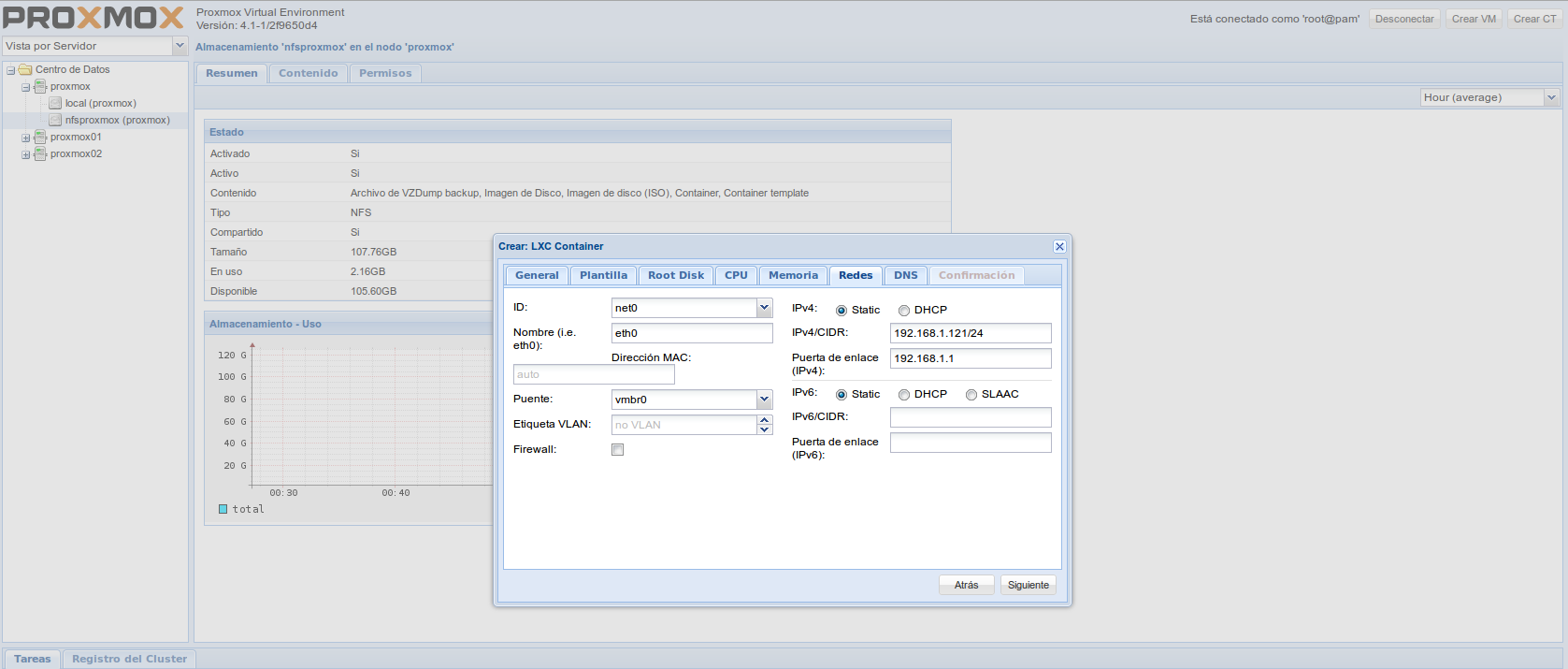Expand the proxmox01 tree node
The height and width of the screenshot is (669, 1568).
26,138
